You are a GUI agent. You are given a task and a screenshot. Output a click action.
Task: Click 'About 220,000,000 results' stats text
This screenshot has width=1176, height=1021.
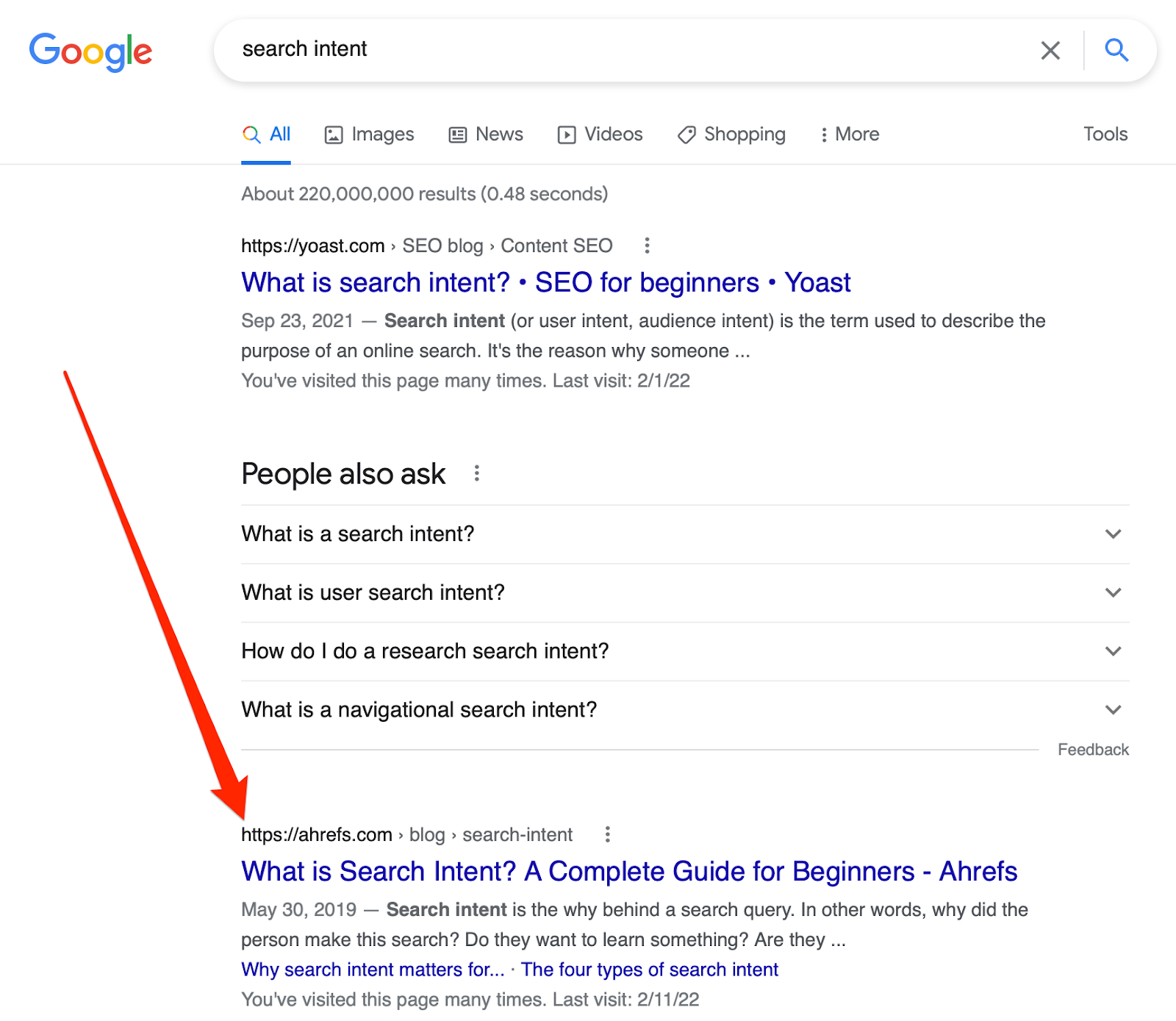point(425,194)
